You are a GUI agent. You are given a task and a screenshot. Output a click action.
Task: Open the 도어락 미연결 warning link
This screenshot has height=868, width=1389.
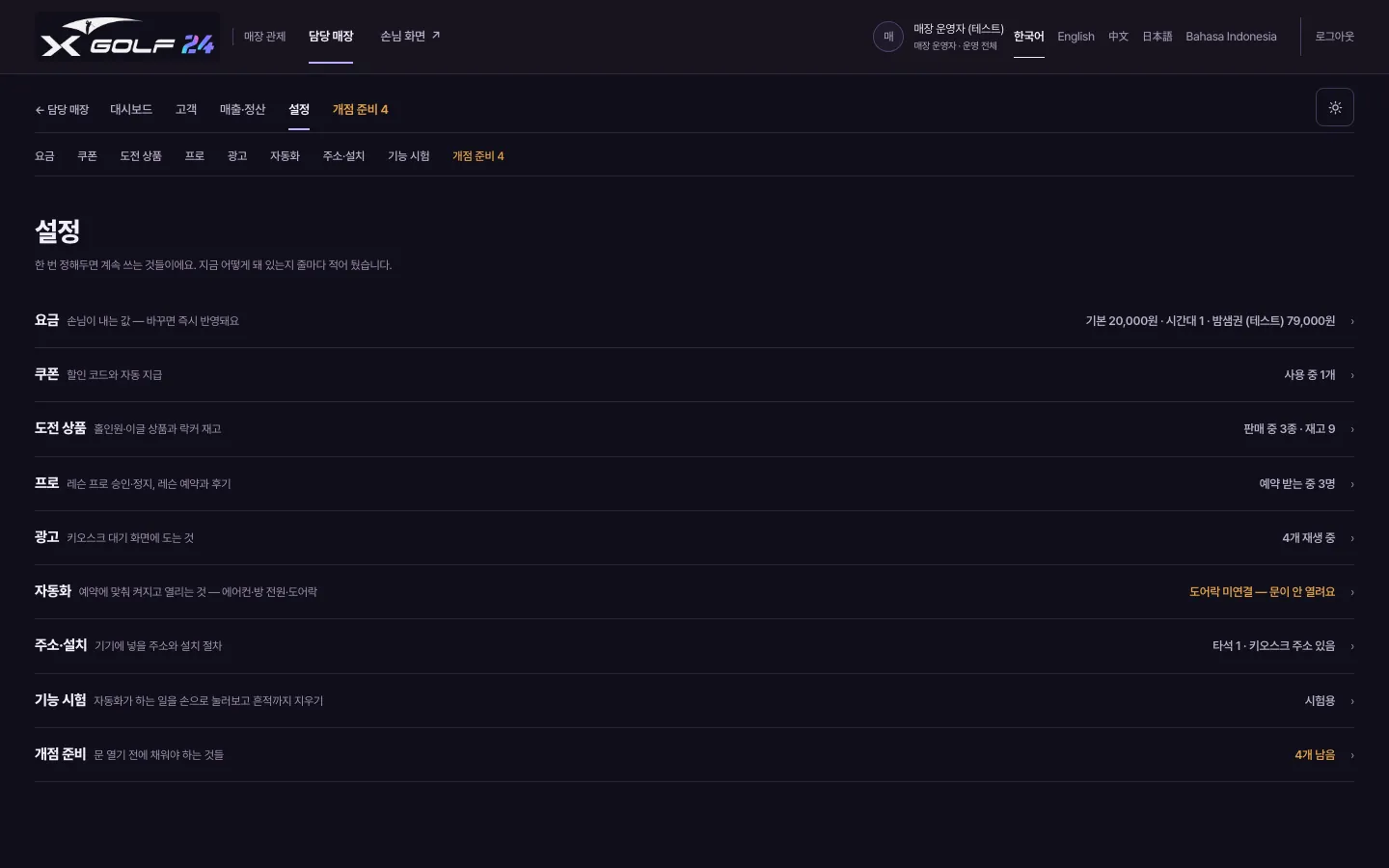click(x=1262, y=592)
